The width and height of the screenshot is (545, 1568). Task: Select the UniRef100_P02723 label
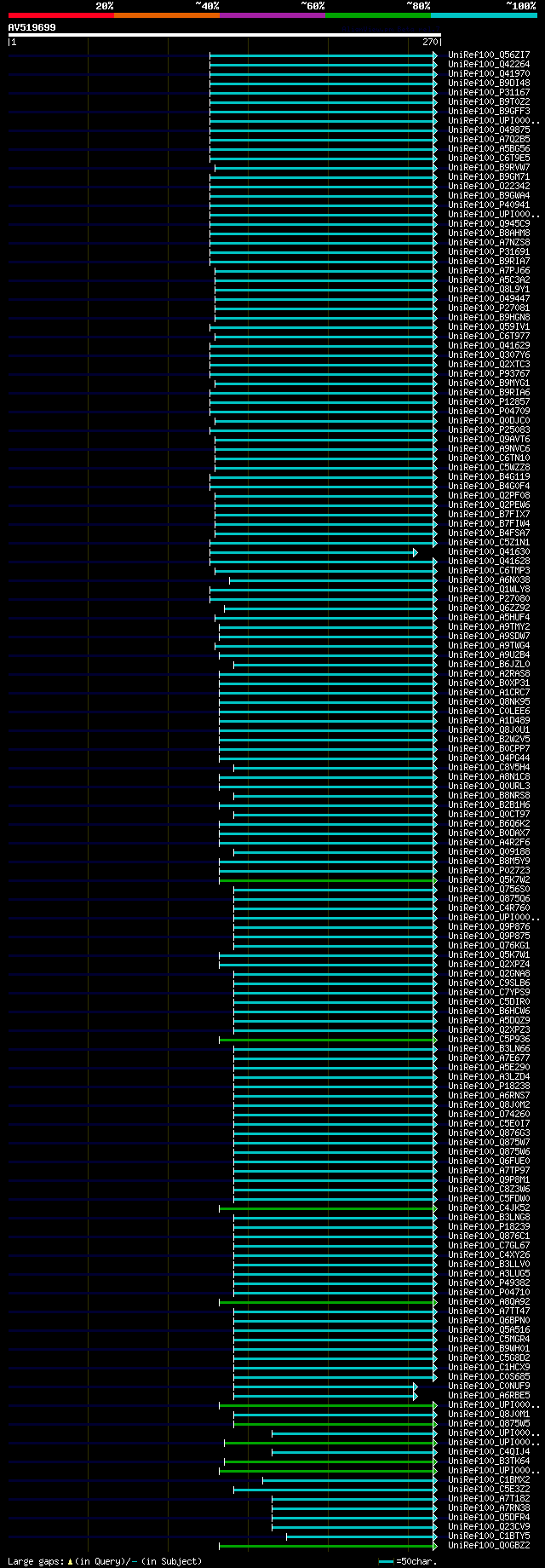pyautogui.click(x=489, y=870)
